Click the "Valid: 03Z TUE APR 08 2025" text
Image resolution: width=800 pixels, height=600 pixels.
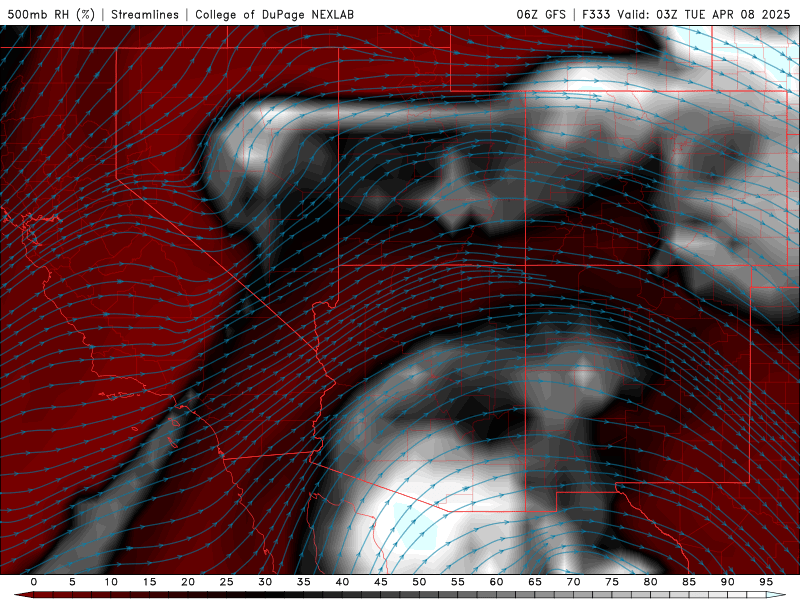tap(704, 14)
